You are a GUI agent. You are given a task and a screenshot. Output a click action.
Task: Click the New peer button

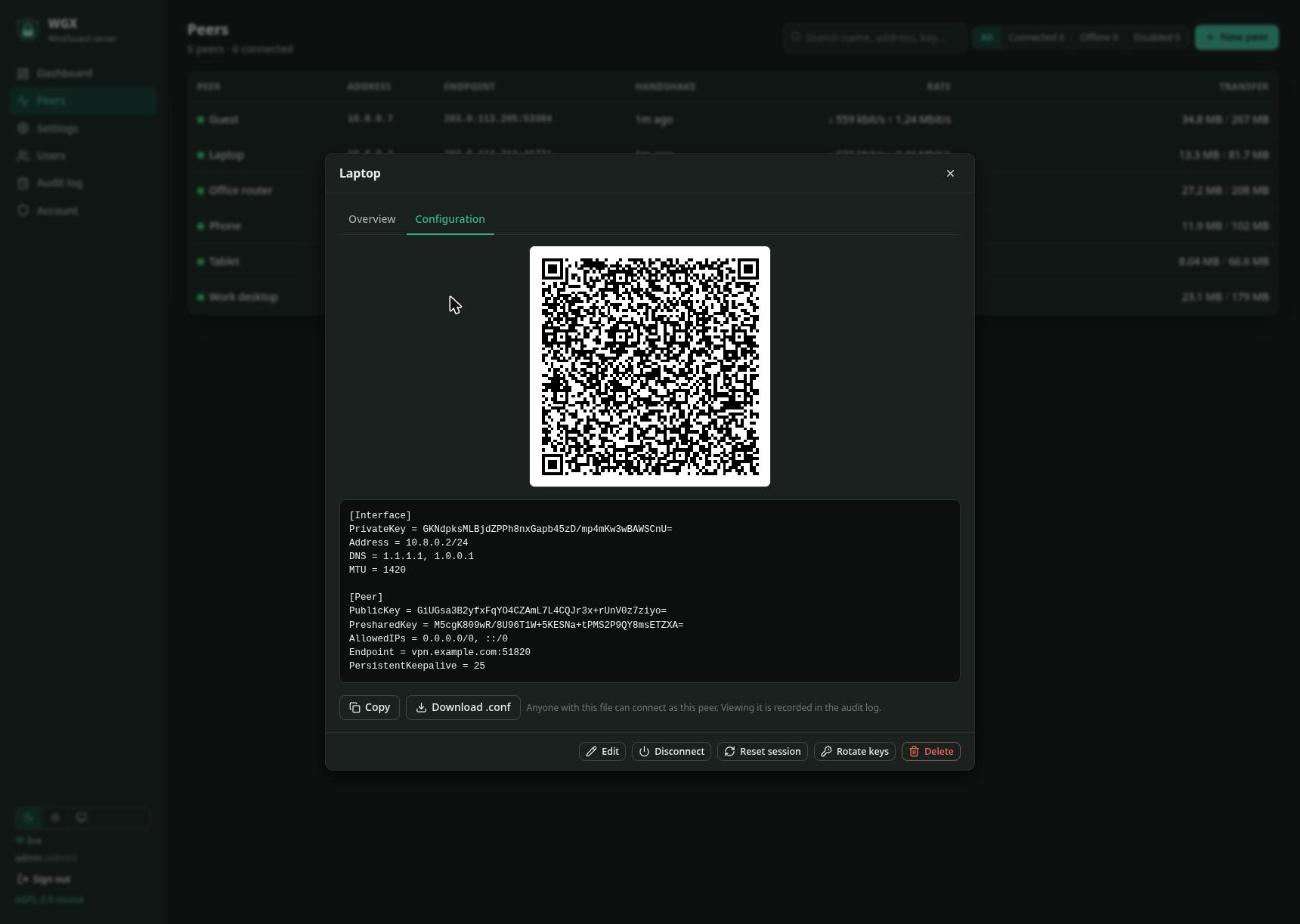click(x=1237, y=37)
